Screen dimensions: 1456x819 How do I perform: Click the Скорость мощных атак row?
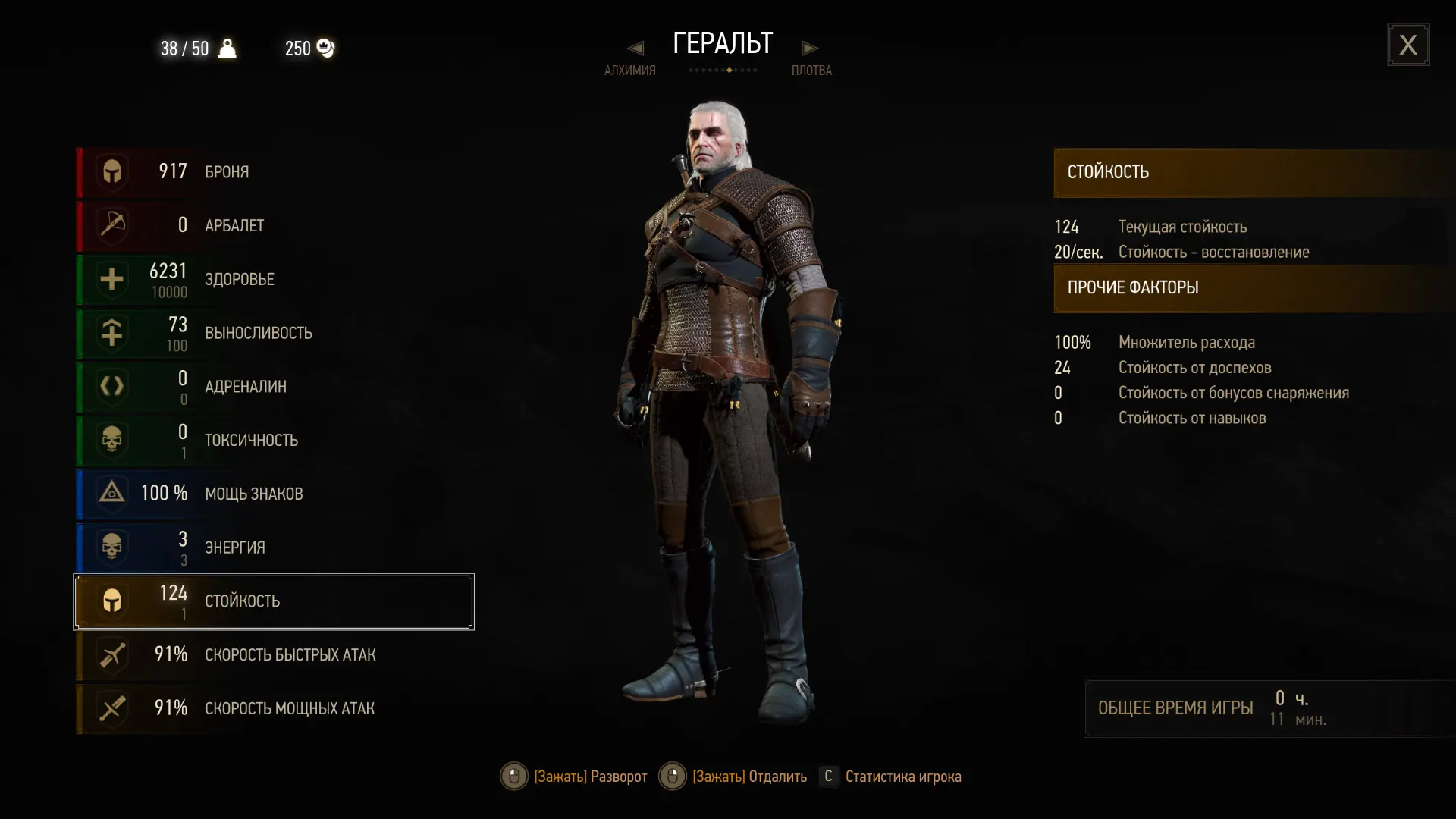click(x=275, y=708)
